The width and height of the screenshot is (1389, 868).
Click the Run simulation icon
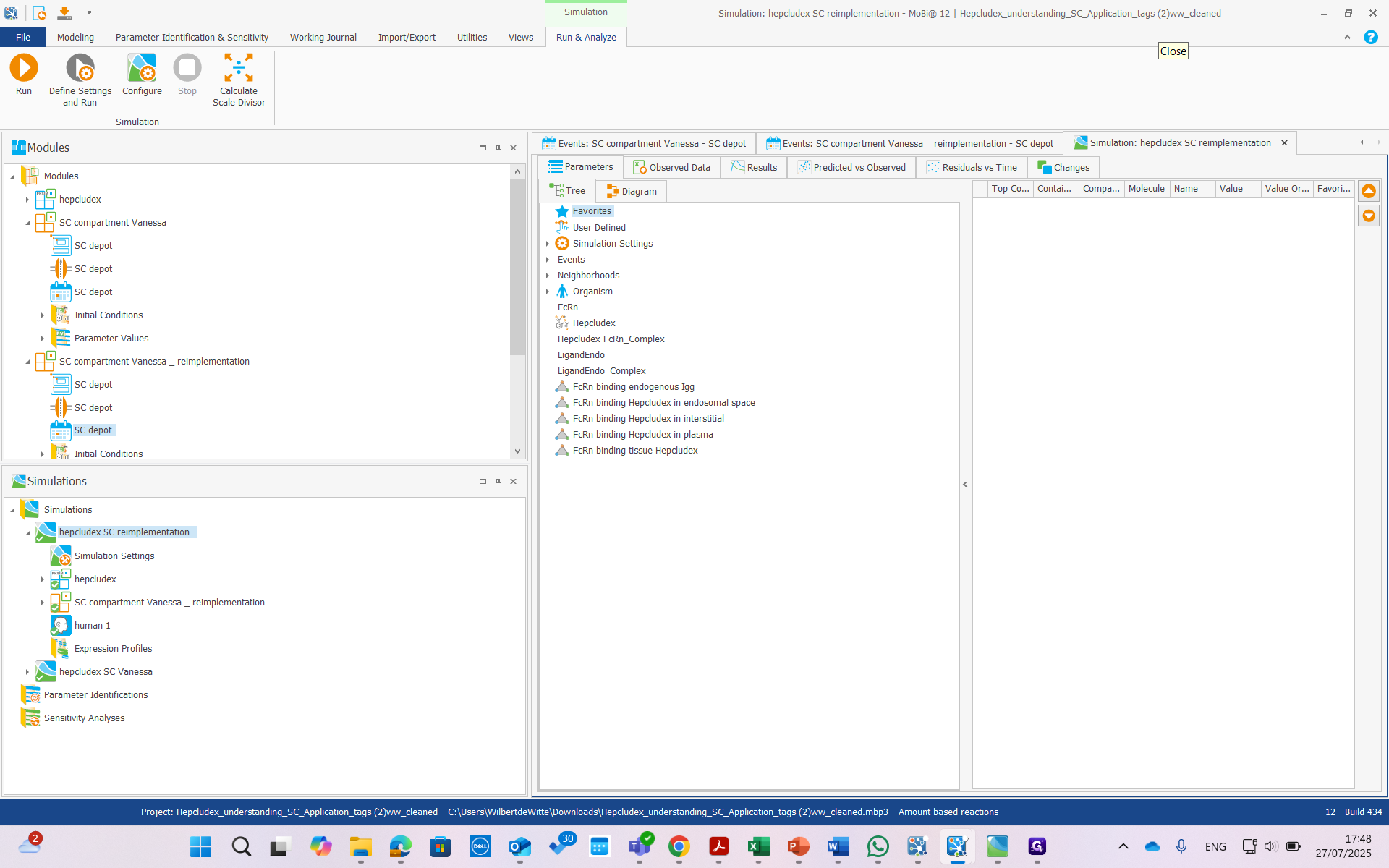[x=23, y=69]
